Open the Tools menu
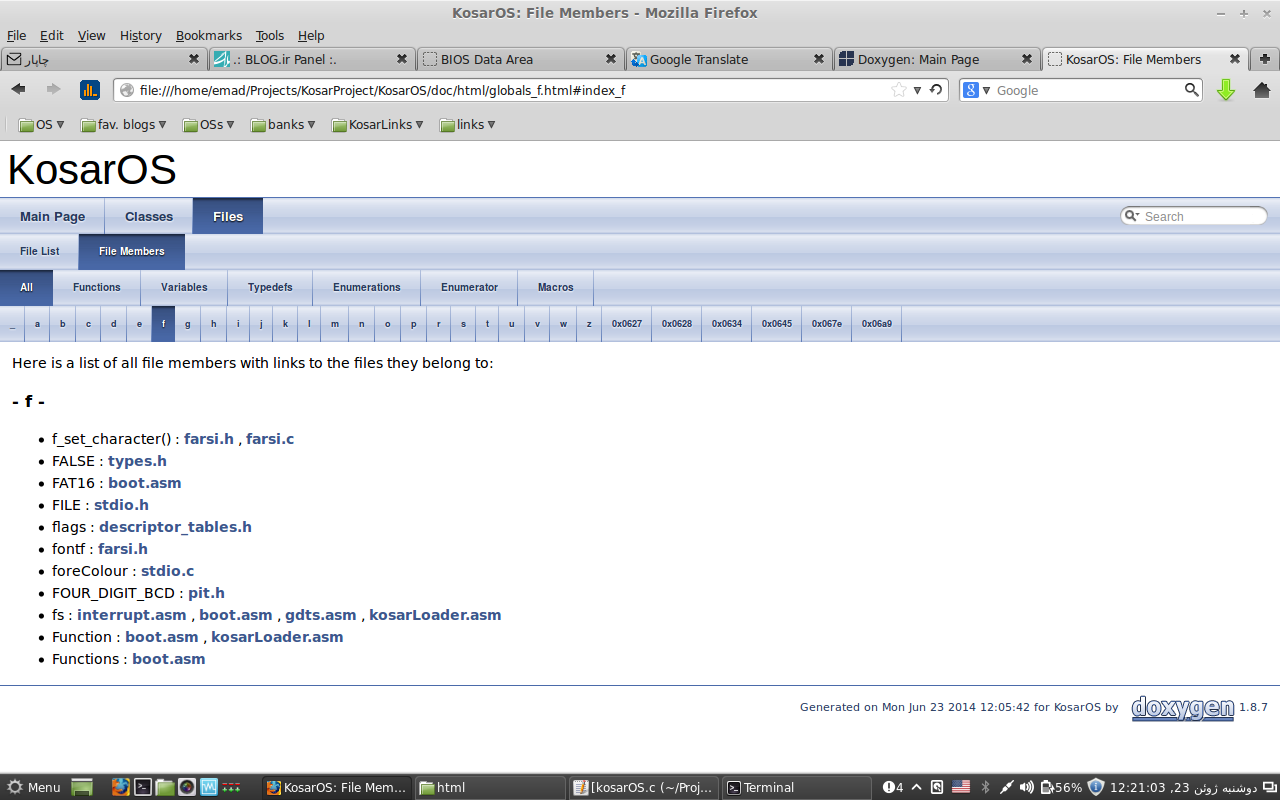Viewport: 1280px width, 800px height. [x=270, y=35]
